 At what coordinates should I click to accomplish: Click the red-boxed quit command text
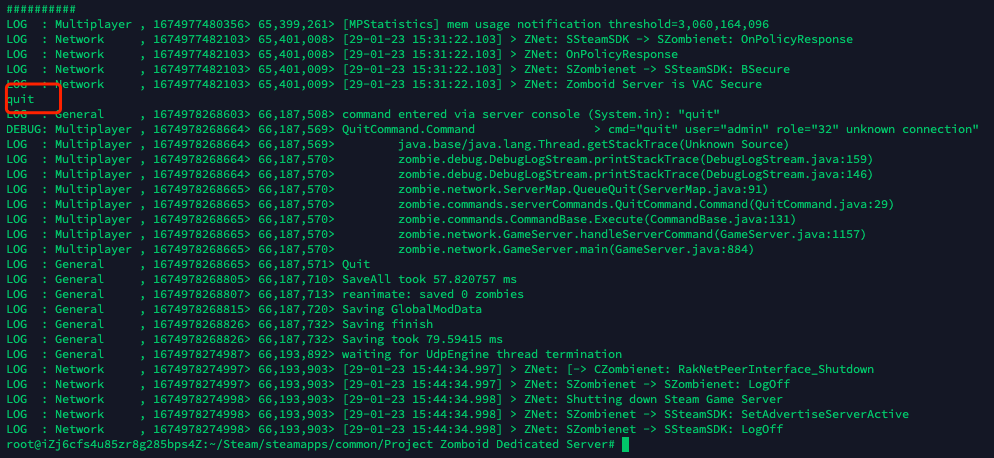(x=20, y=100)
